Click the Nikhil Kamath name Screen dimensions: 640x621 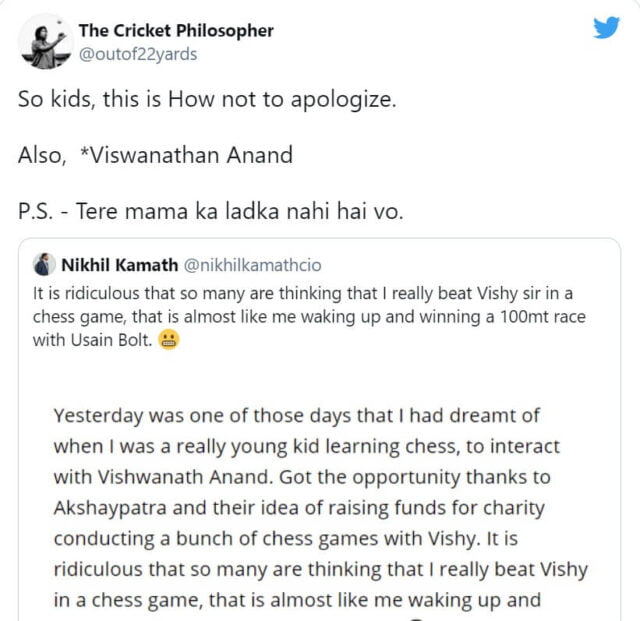click(x=120, y=266)
